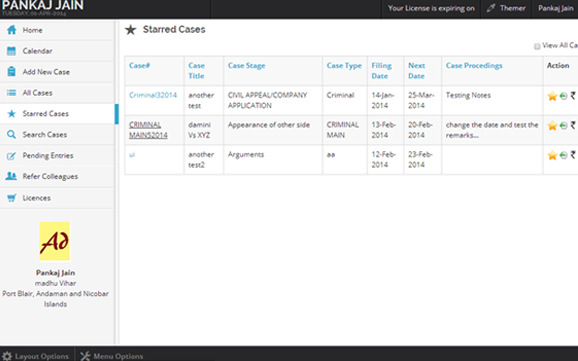The height and width of the screenshot is (361, 578).
Task: Click the Add New Case clipboard icon
Action: (x=12, y=72)
